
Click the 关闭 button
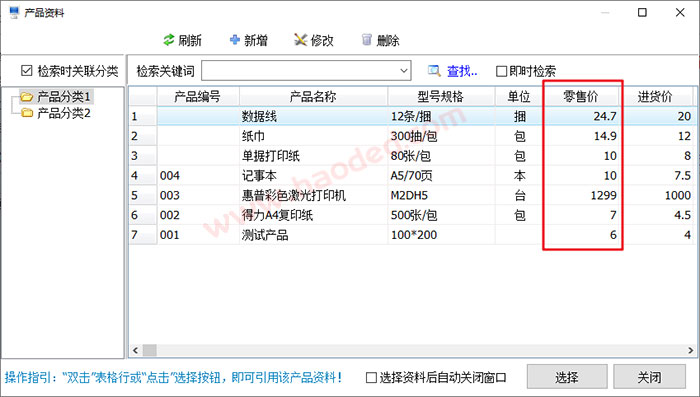coord(650,377)
